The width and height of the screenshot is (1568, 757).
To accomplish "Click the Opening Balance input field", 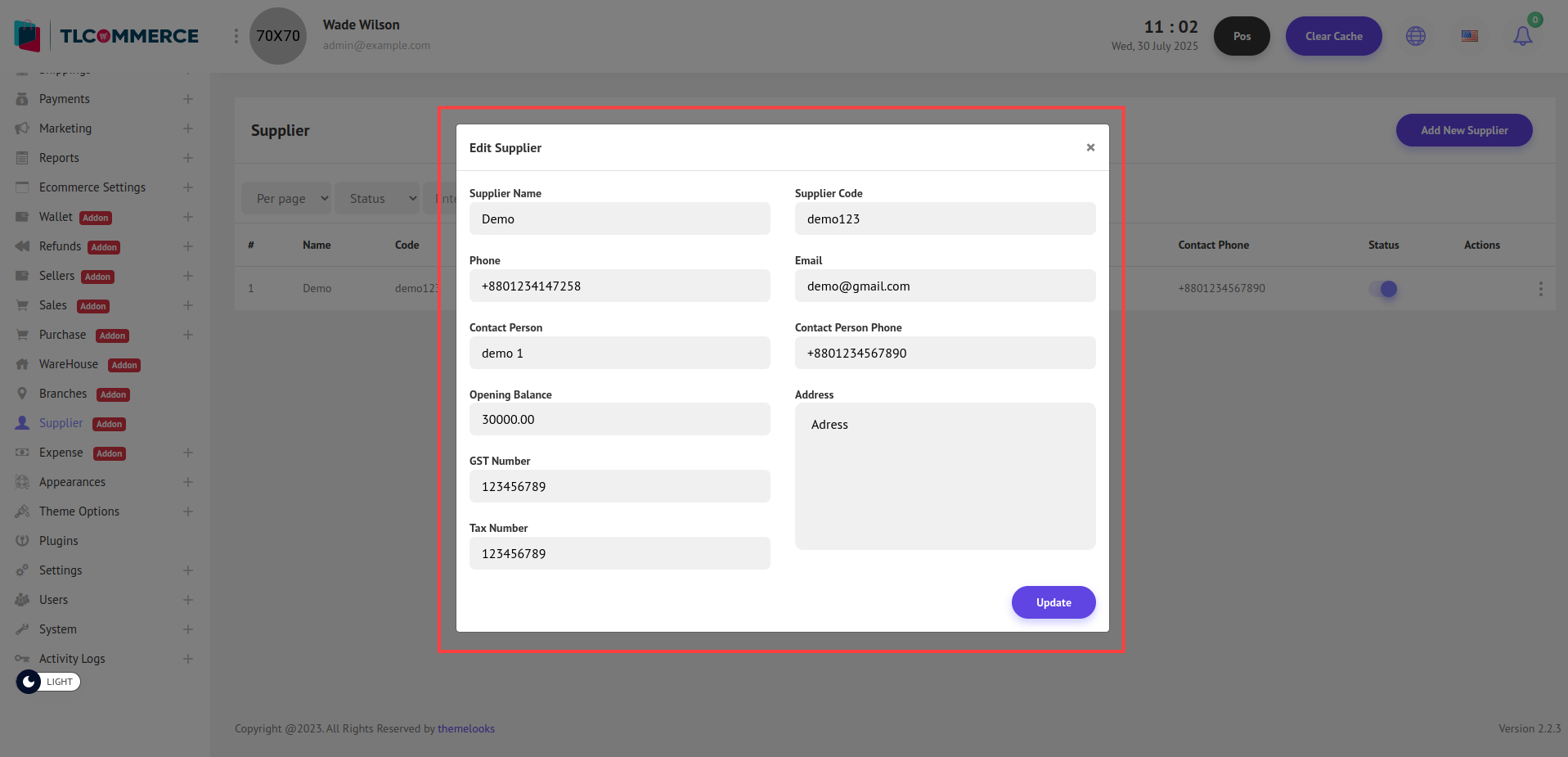I will [x=619, y=419].
